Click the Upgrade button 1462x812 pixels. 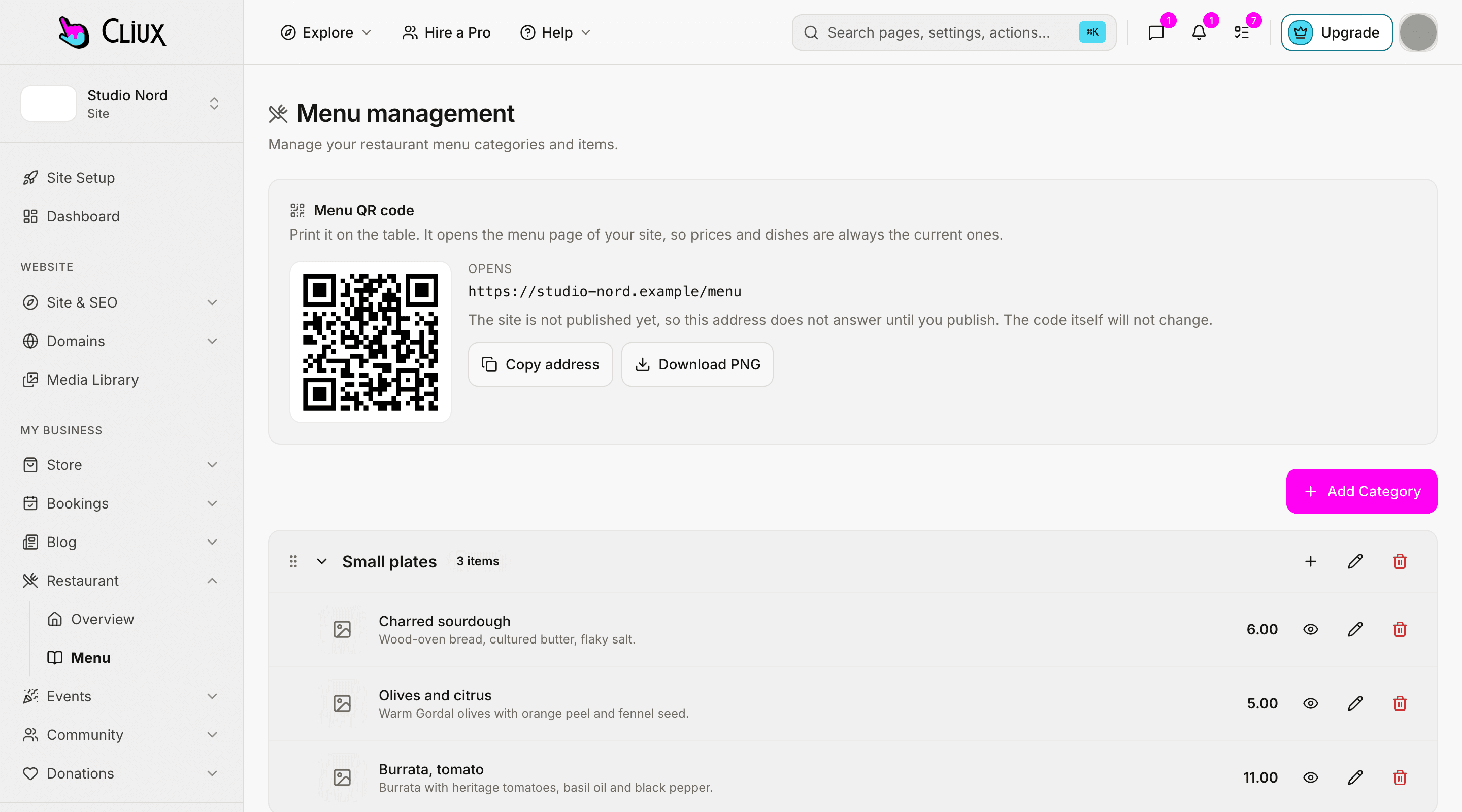pos(1337,32)
